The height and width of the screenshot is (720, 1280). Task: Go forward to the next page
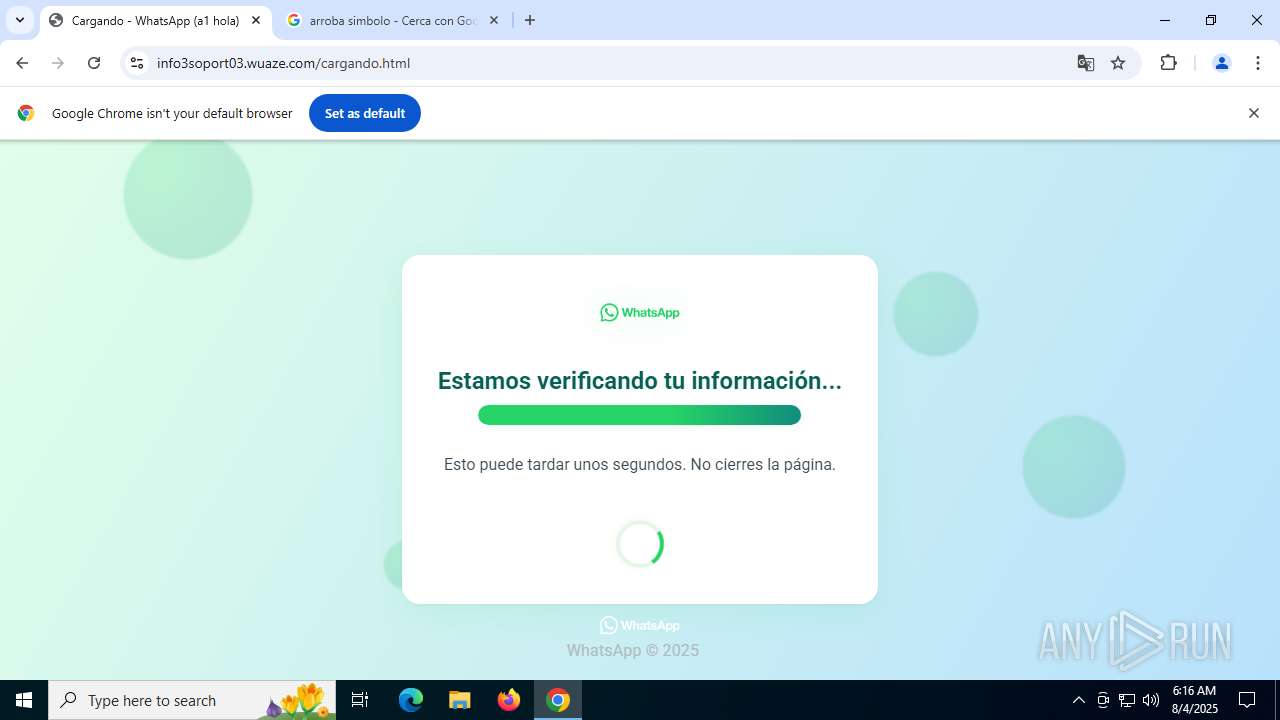(x=58, y=63)
